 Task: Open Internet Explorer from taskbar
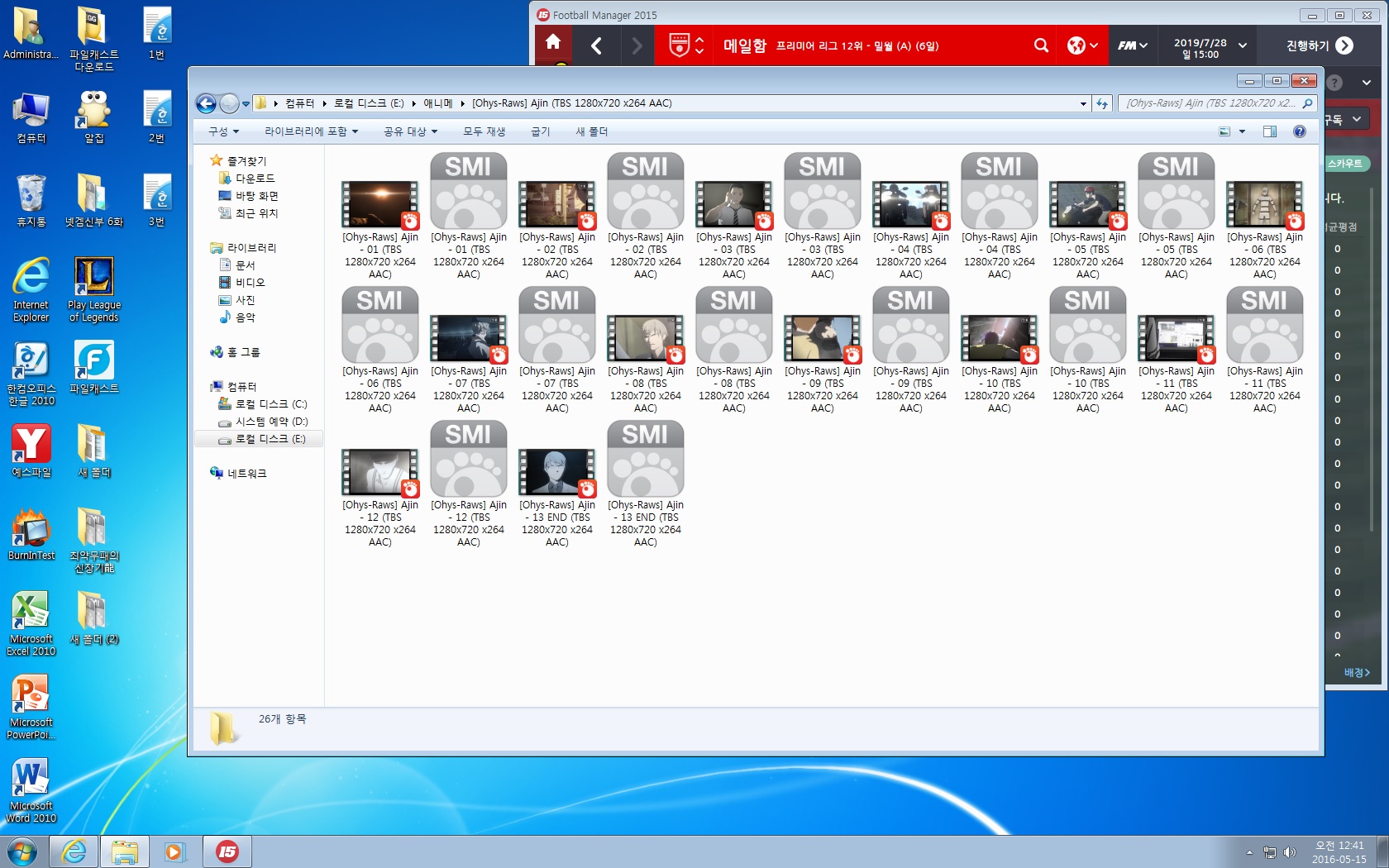pos(74,851)
